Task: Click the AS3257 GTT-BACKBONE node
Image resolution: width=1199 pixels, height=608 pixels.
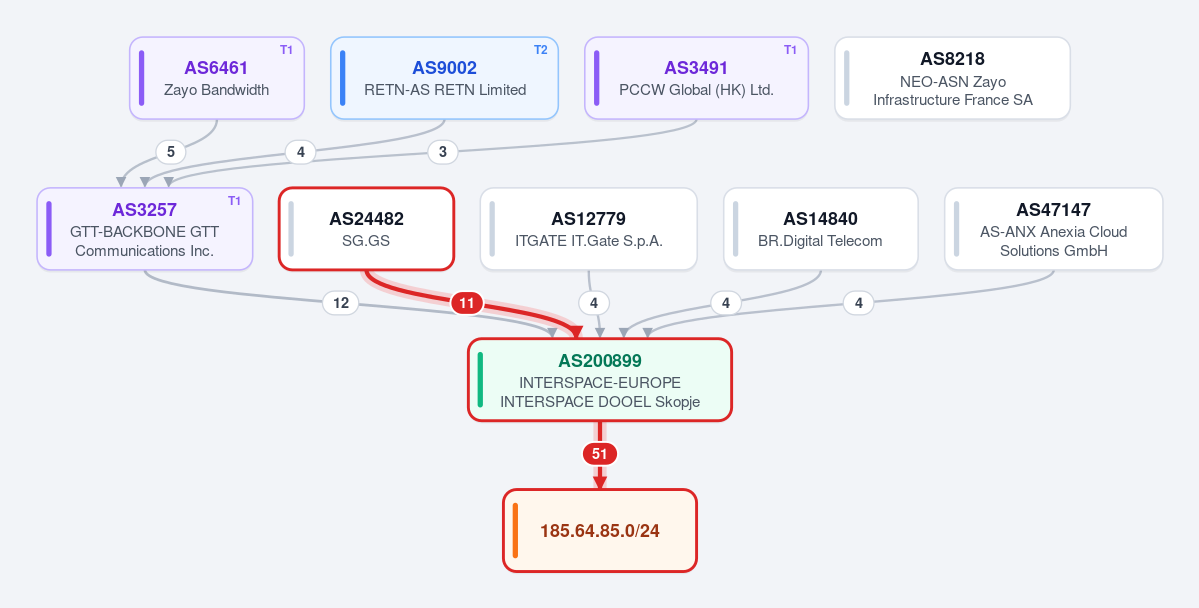Action: (145, 229)
